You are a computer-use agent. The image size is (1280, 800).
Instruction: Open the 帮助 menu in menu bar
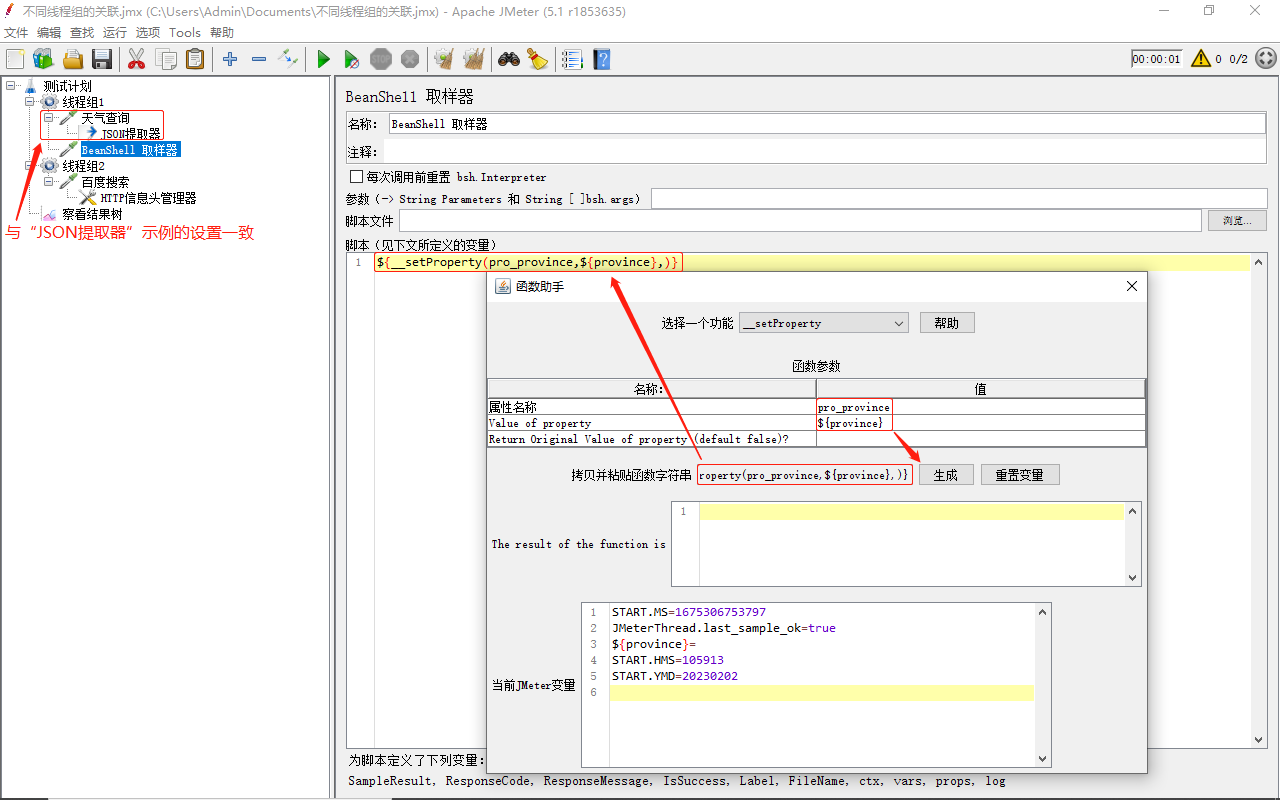[x=222, y=32]
